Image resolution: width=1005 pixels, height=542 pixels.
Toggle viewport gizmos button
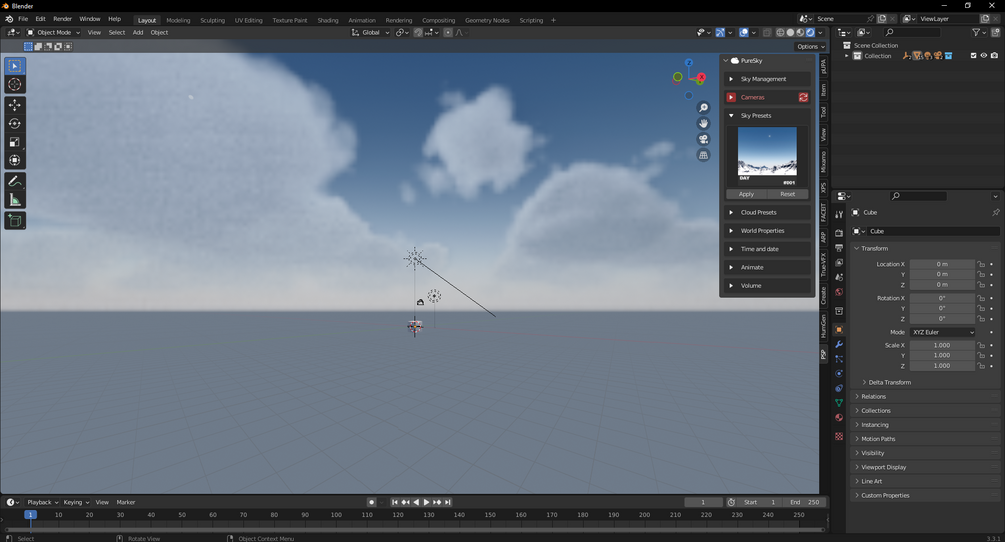point(720,32)
